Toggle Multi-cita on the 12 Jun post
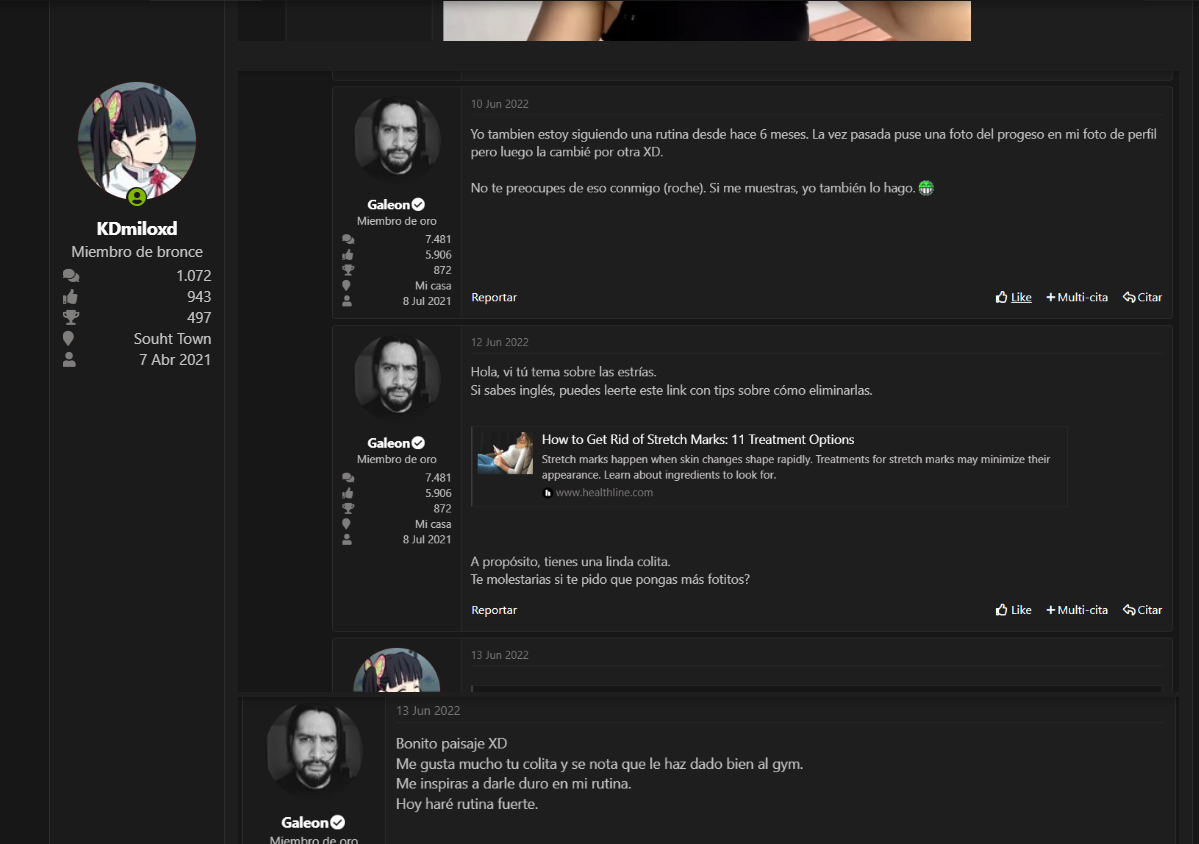 tap(1077, 610)
